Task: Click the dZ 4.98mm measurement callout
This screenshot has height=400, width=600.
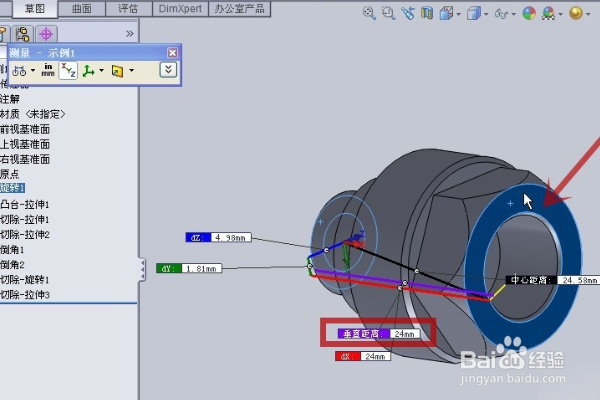Action: tap(218, 237)
